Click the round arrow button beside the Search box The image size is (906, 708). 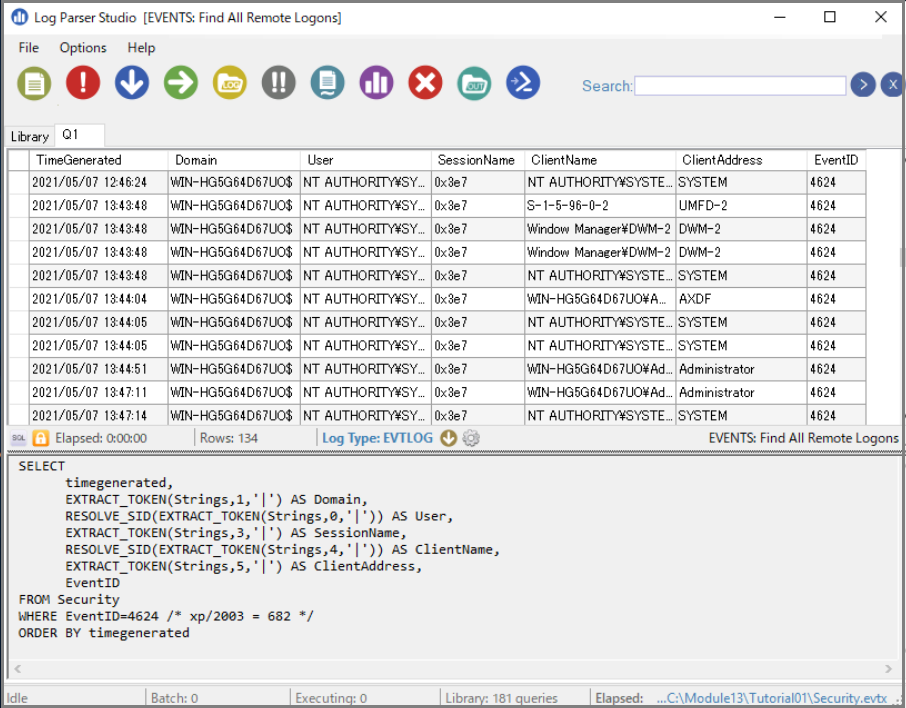tap(863, 85)
